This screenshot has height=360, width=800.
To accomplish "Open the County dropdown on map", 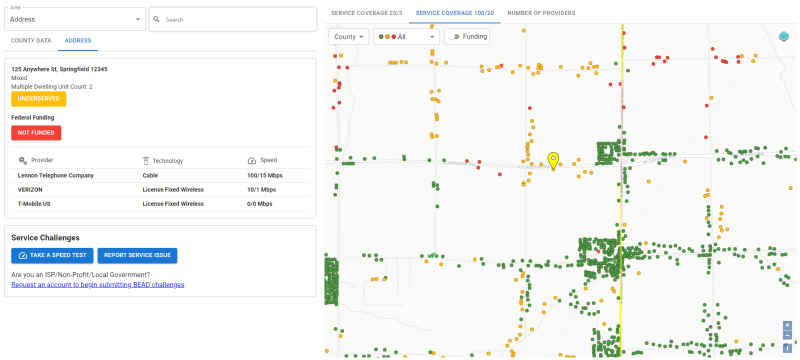I will click(x=348, y=37).
